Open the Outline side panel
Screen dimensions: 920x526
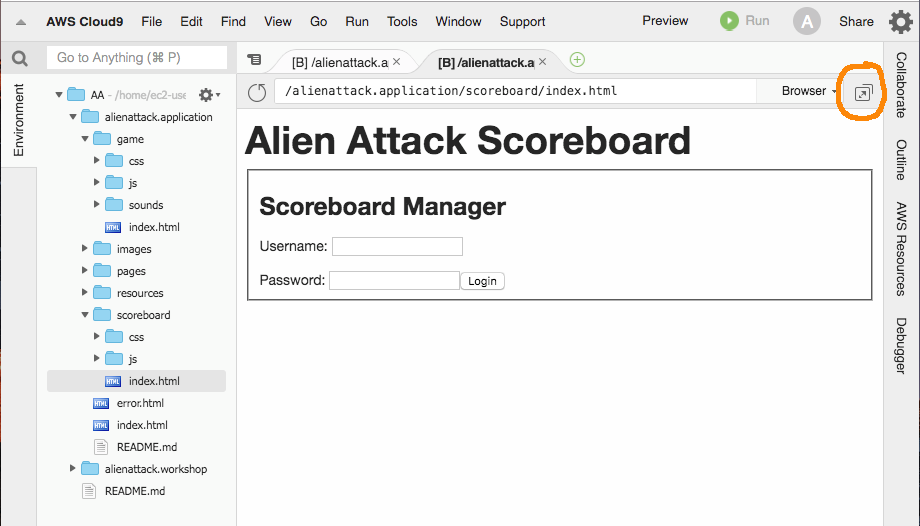pyautogui.click(x=901, y=160)
